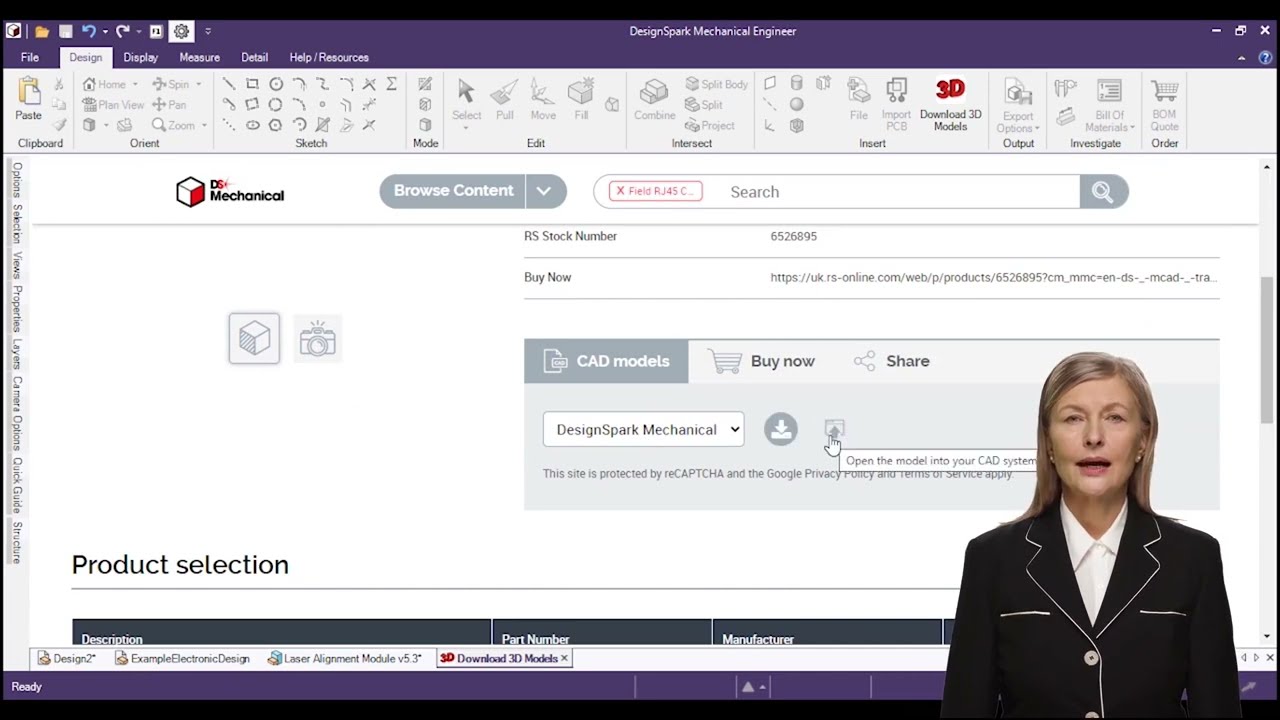Expand the Undo history dropdown arrow
Screen dimensions: 1280x720
104,31
